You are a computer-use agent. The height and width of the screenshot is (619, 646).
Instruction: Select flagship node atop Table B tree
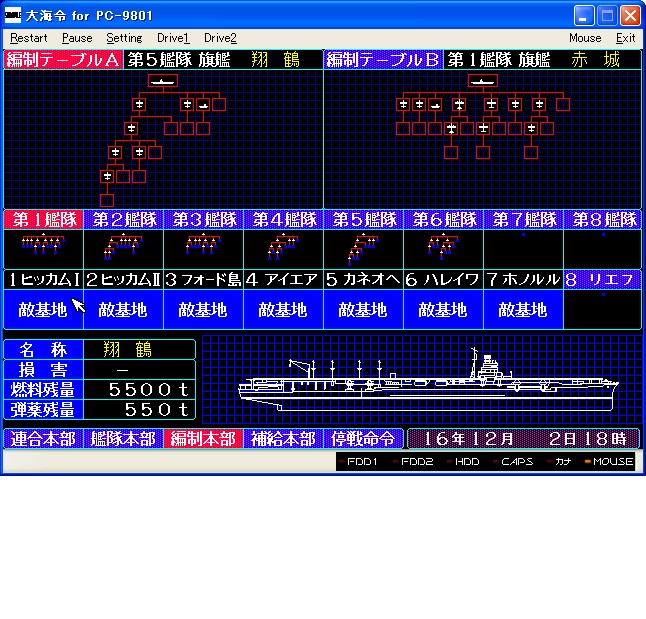(483, 80)
